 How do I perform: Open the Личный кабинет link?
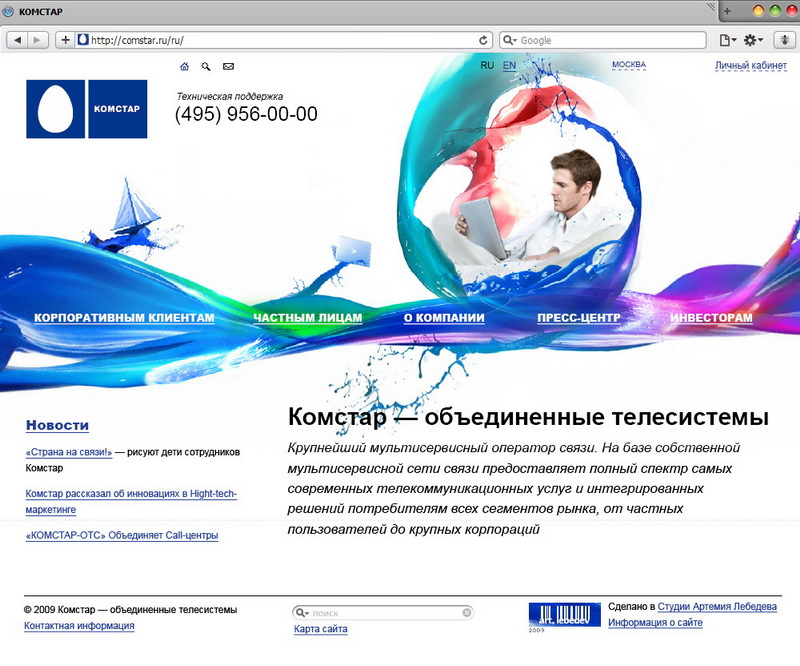tap(750, 66)
